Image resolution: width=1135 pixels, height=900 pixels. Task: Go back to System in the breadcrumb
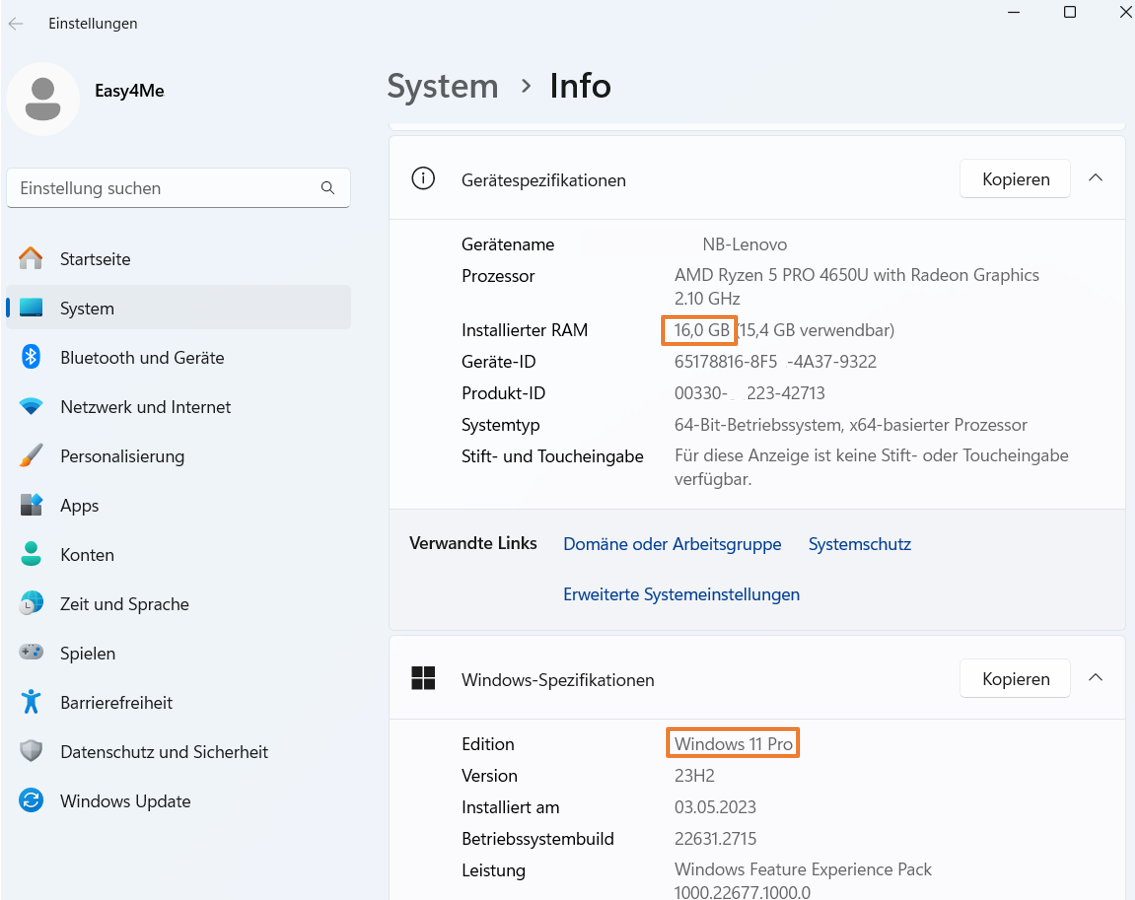coord(442,86)
